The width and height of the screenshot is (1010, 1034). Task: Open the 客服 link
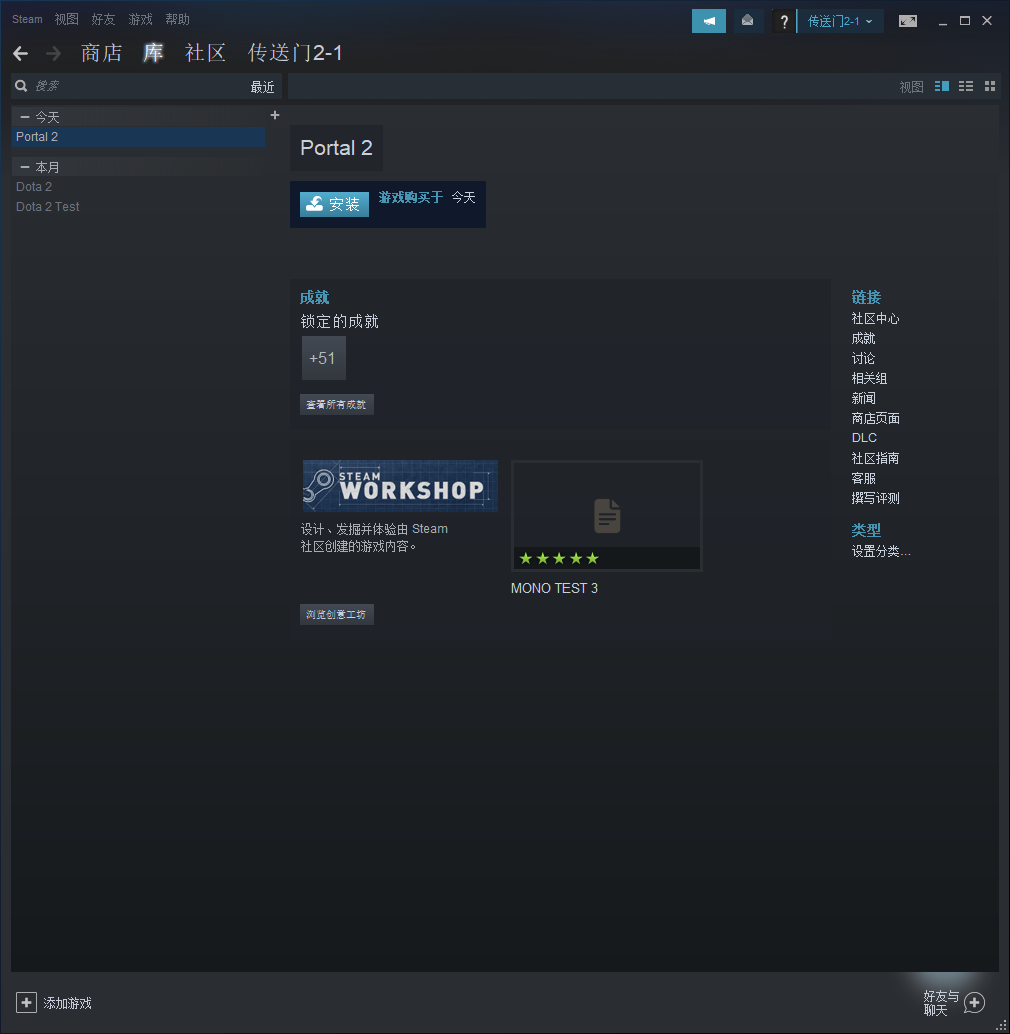pos(864,478)
